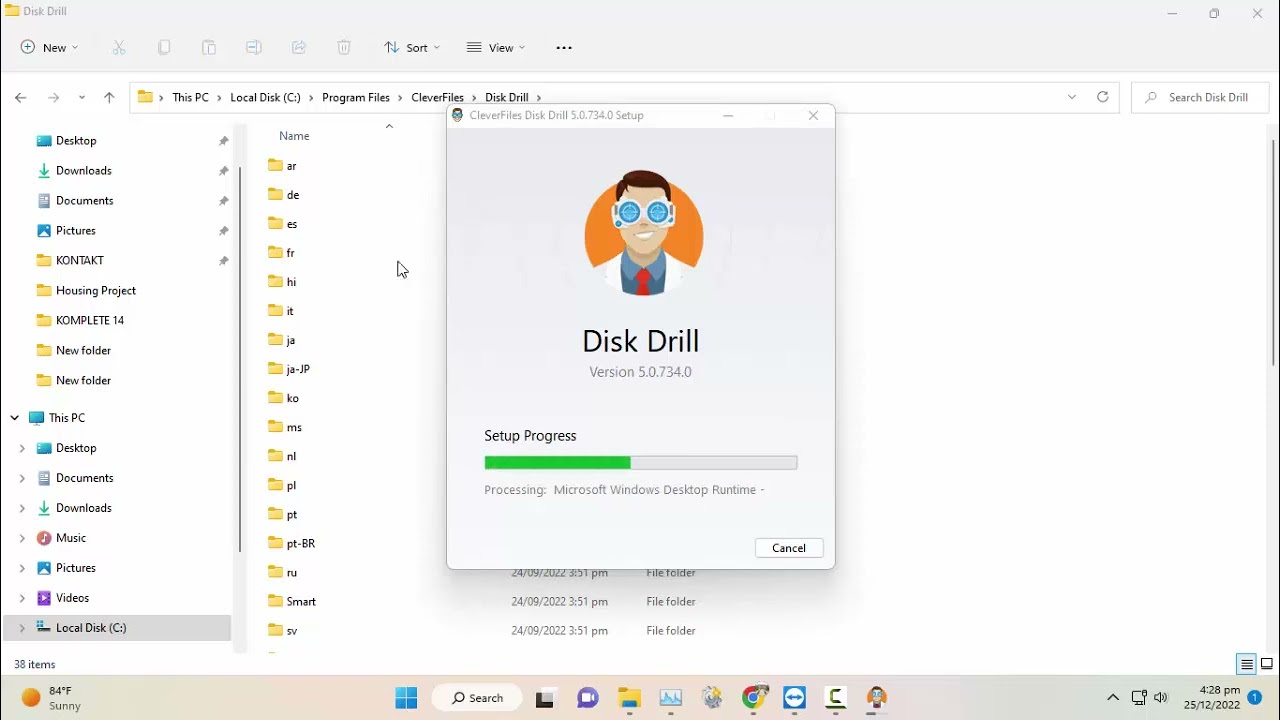Open the volume speaker icon in tray
This screenshot has width=1280, height=720.
1161,698
